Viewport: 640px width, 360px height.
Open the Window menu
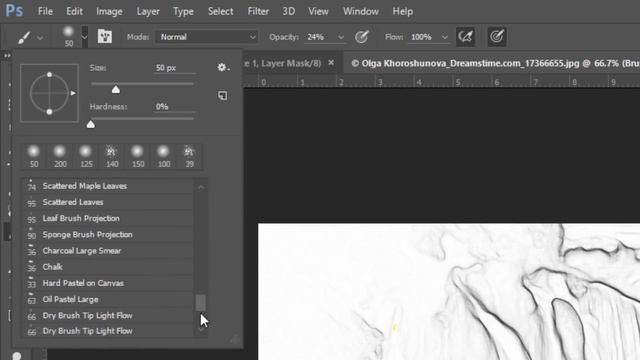[360, 11]
